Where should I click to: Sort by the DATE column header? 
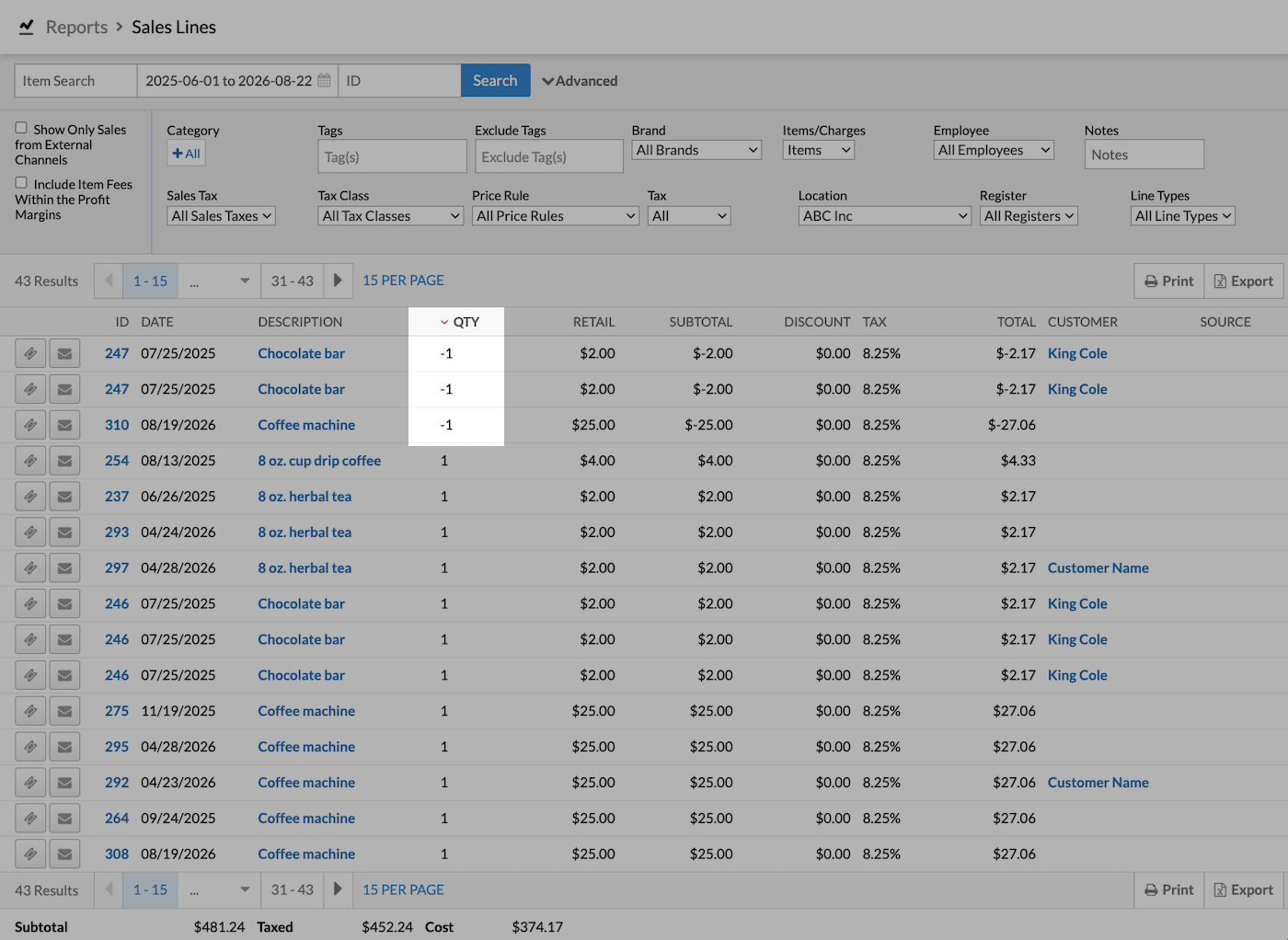(157, 322)
